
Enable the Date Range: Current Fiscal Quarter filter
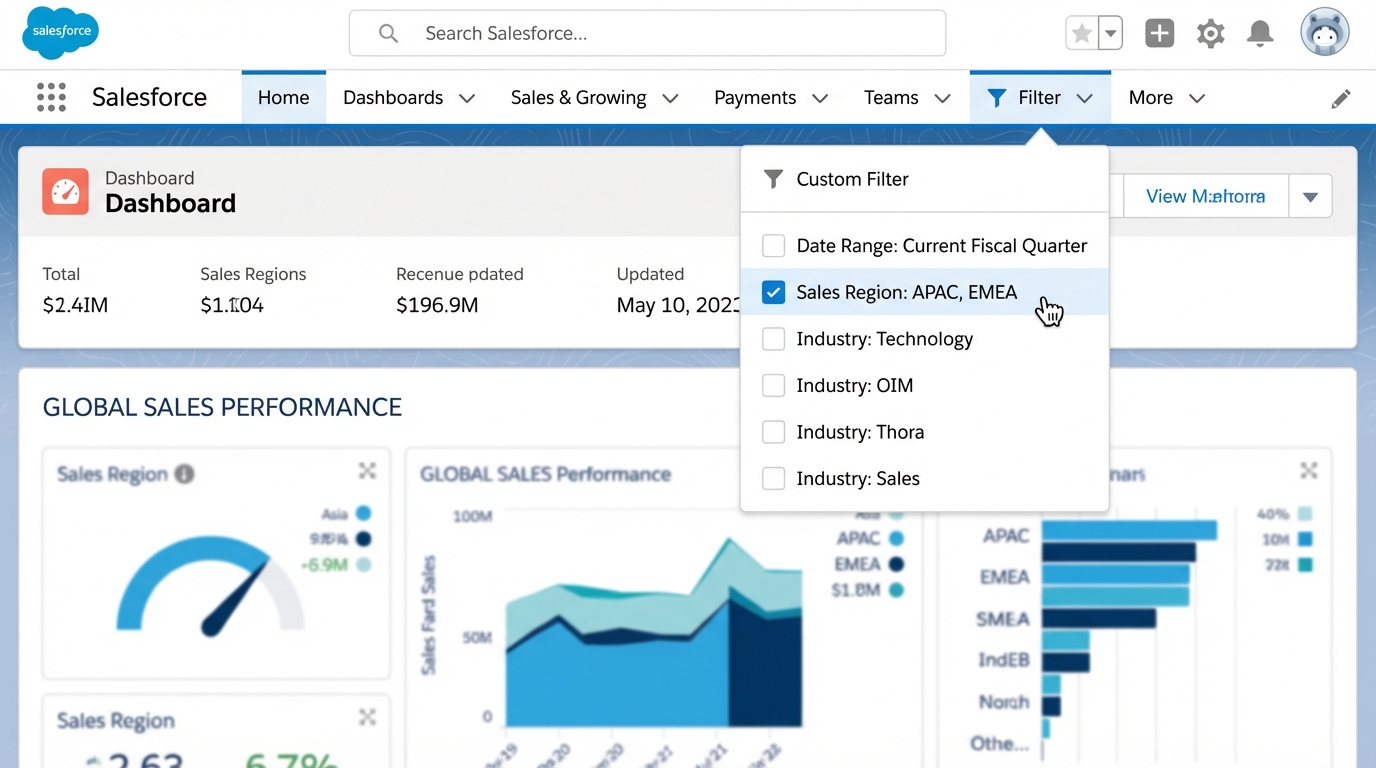coord(773,245)
